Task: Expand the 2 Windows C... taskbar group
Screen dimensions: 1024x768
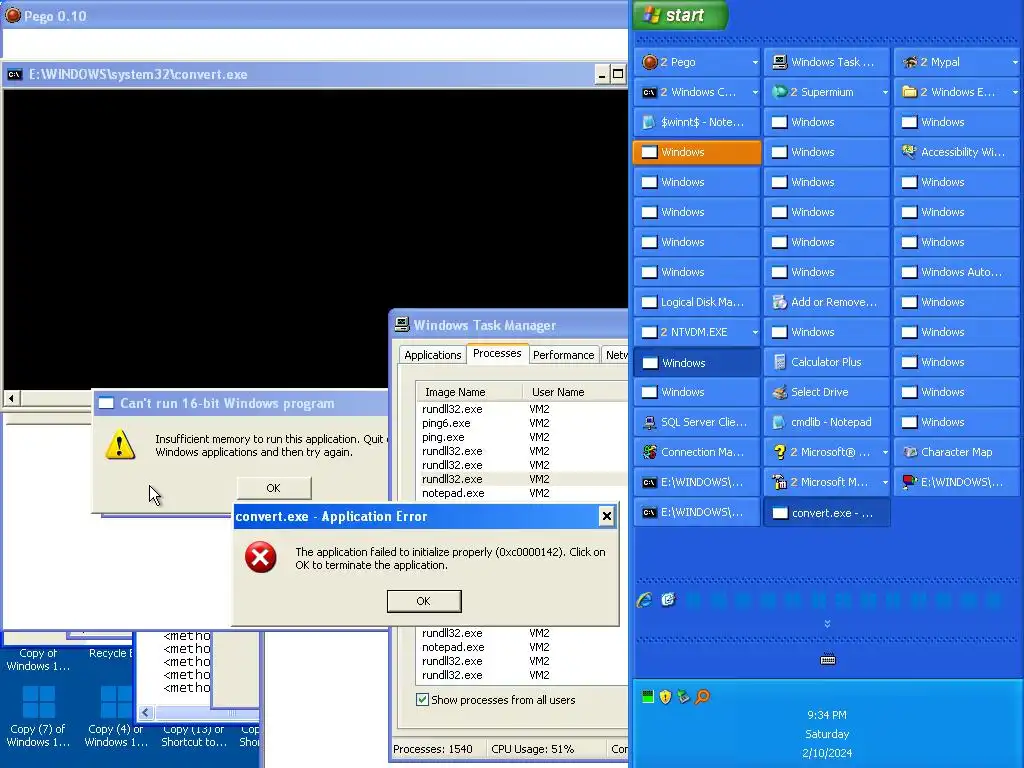Action: coord(755,93)
